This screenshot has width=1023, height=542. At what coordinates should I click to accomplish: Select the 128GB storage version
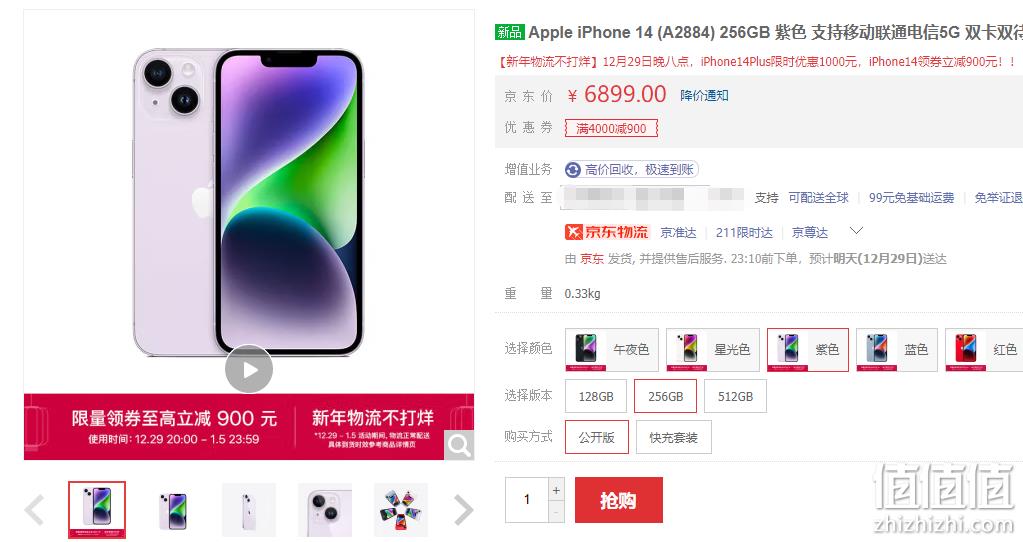pos(596,396)
